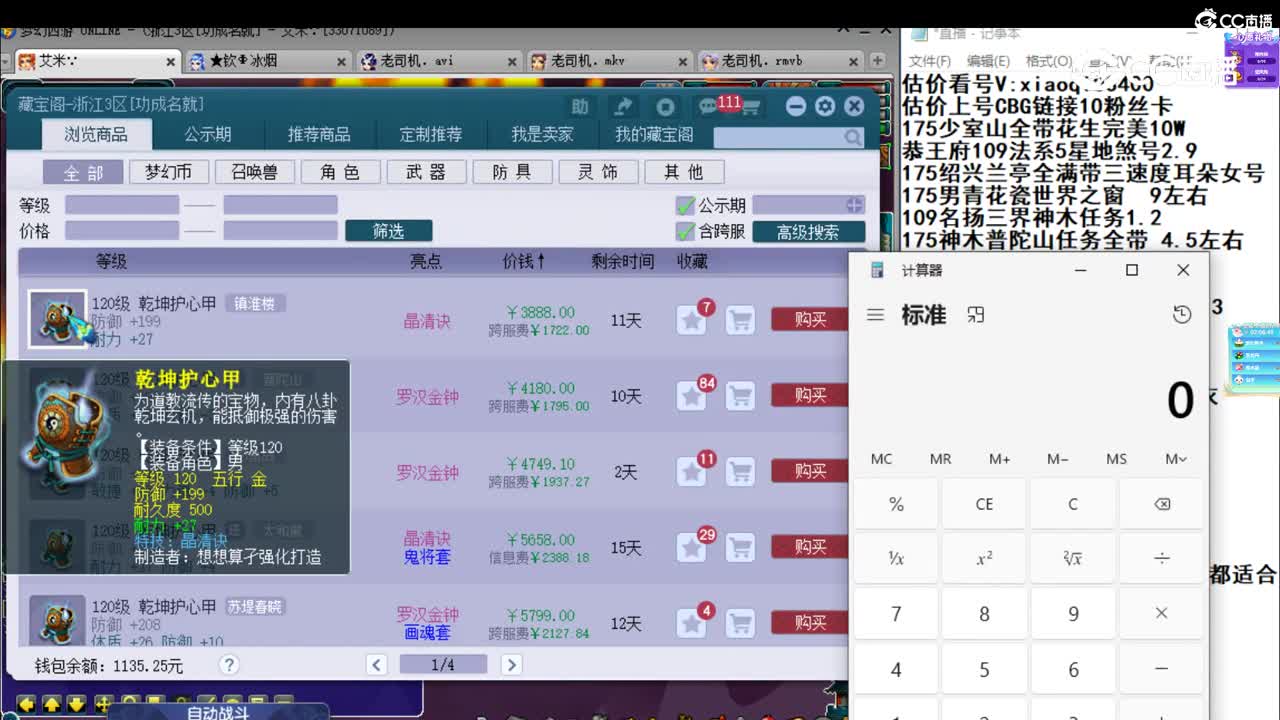Open 我的藏宝阁 tab
The height and width of the screenshot is (720, 1280).
click(x=654, y=134)
